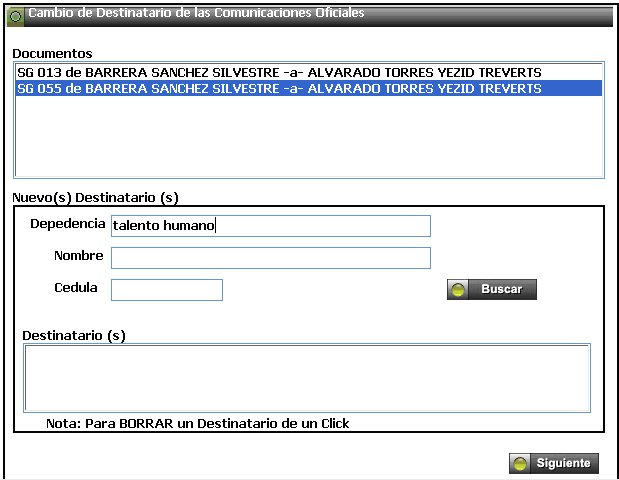Click the yellow light icon on Siguiente
This screenshot has height=480, width=619.
[520, 463]
